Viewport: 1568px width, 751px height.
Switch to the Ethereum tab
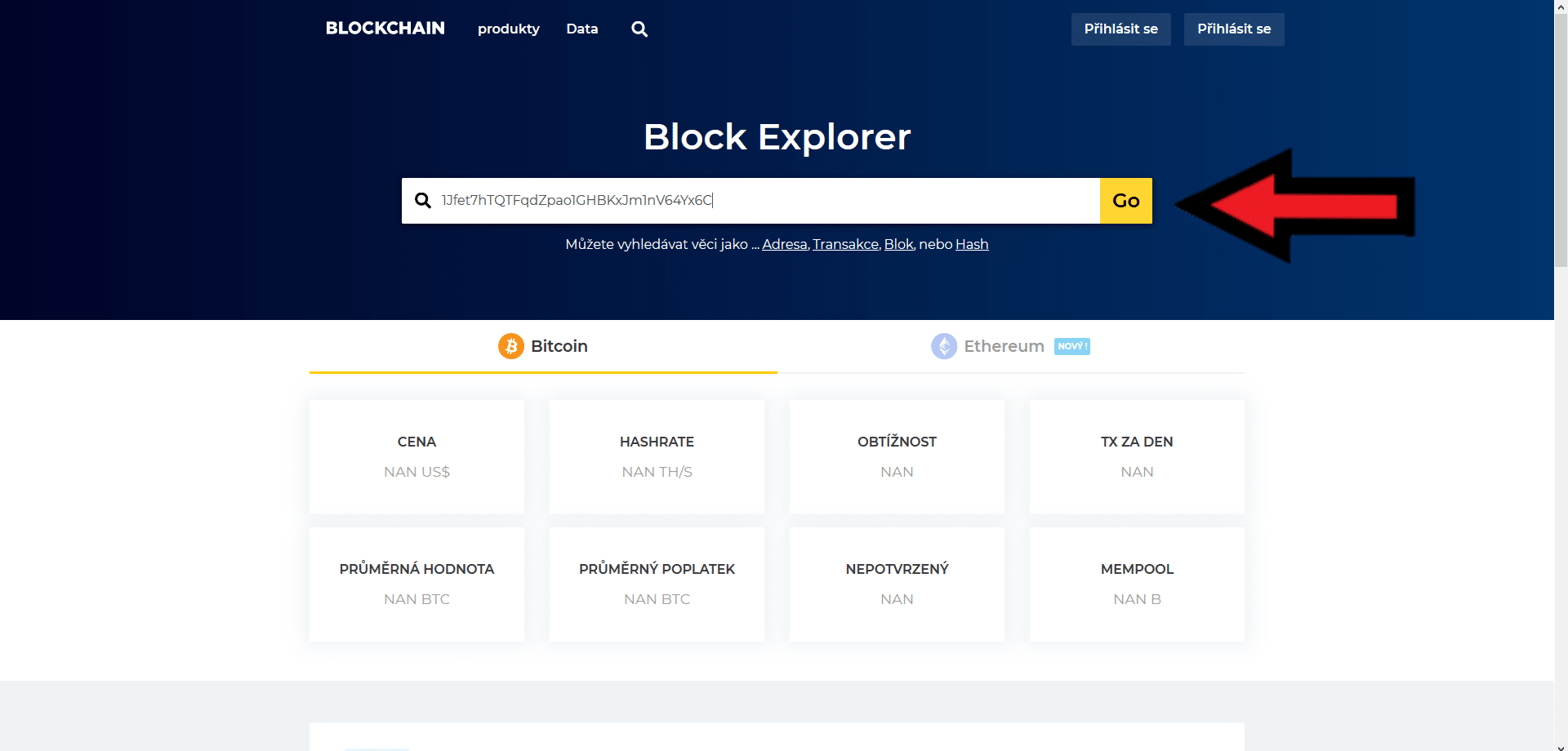[x=1011, y=347]
